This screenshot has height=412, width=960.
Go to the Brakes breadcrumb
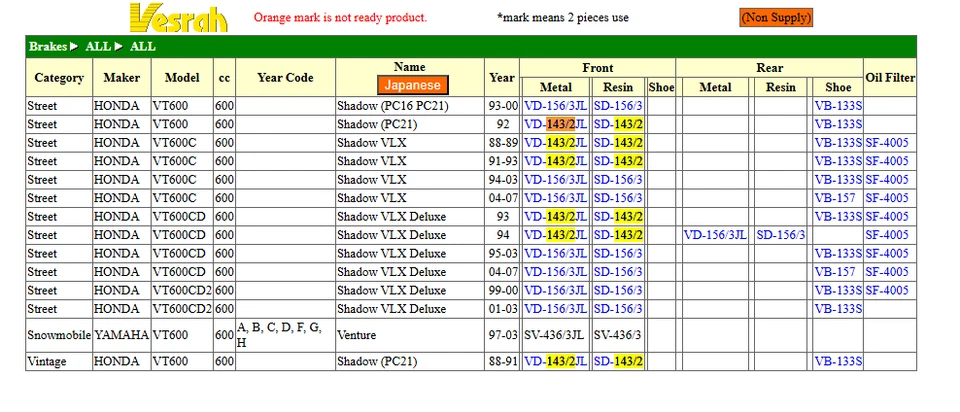pos(48,47)
